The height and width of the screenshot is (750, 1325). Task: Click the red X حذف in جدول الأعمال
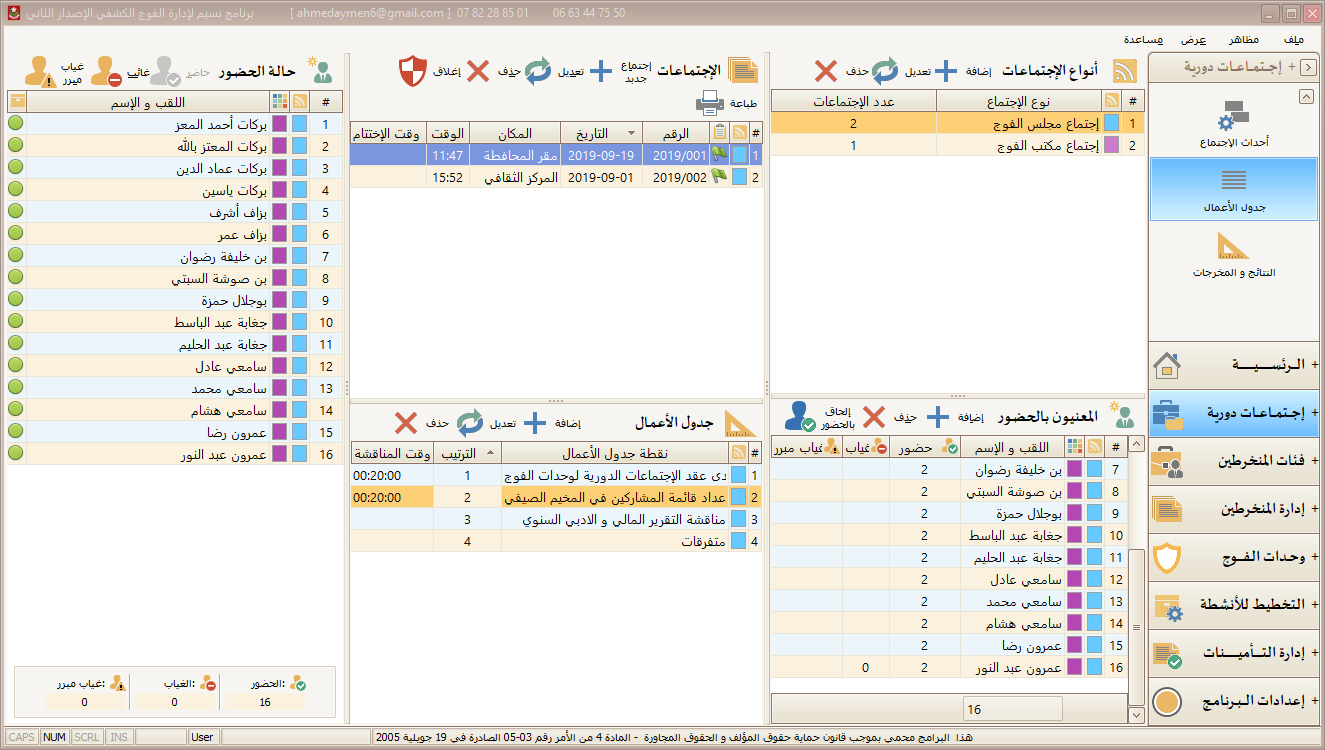click(405, 423)
